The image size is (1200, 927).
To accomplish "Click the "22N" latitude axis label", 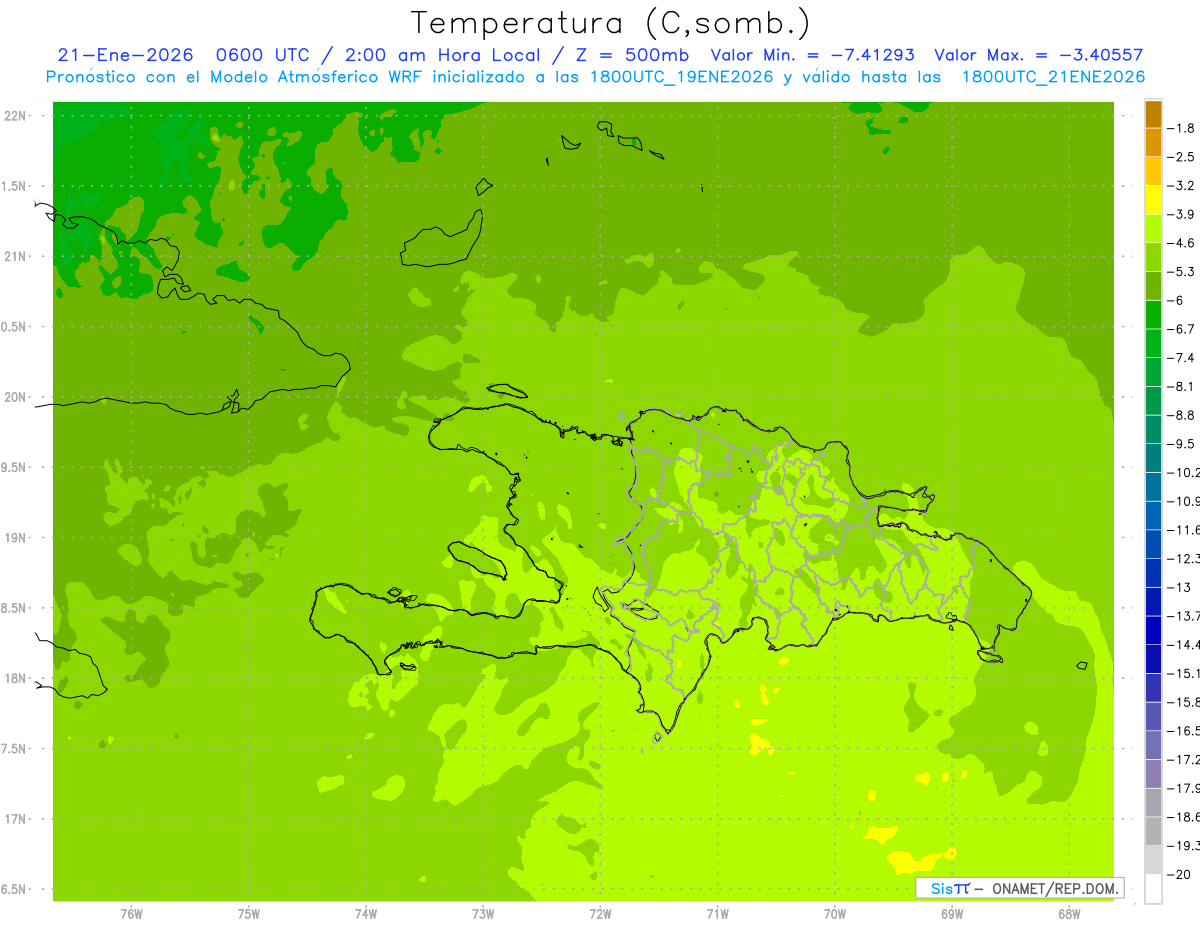I will pos(17,116).
